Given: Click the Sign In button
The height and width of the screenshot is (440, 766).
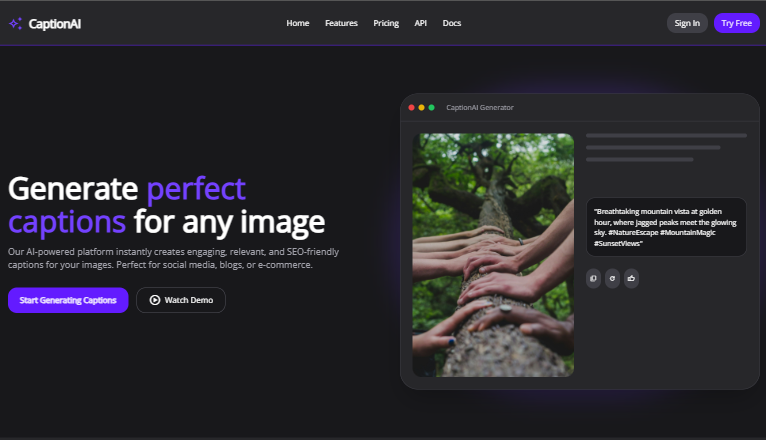Looking at the screenshot, I should pos(687,23).
